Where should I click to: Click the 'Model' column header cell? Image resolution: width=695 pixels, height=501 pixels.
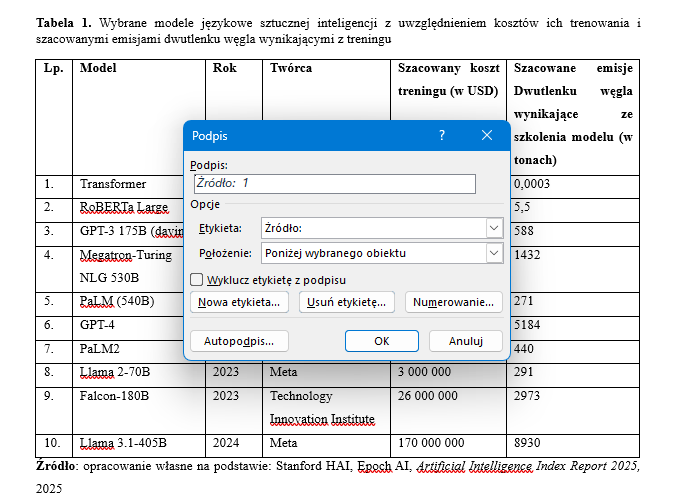(98, 69)
